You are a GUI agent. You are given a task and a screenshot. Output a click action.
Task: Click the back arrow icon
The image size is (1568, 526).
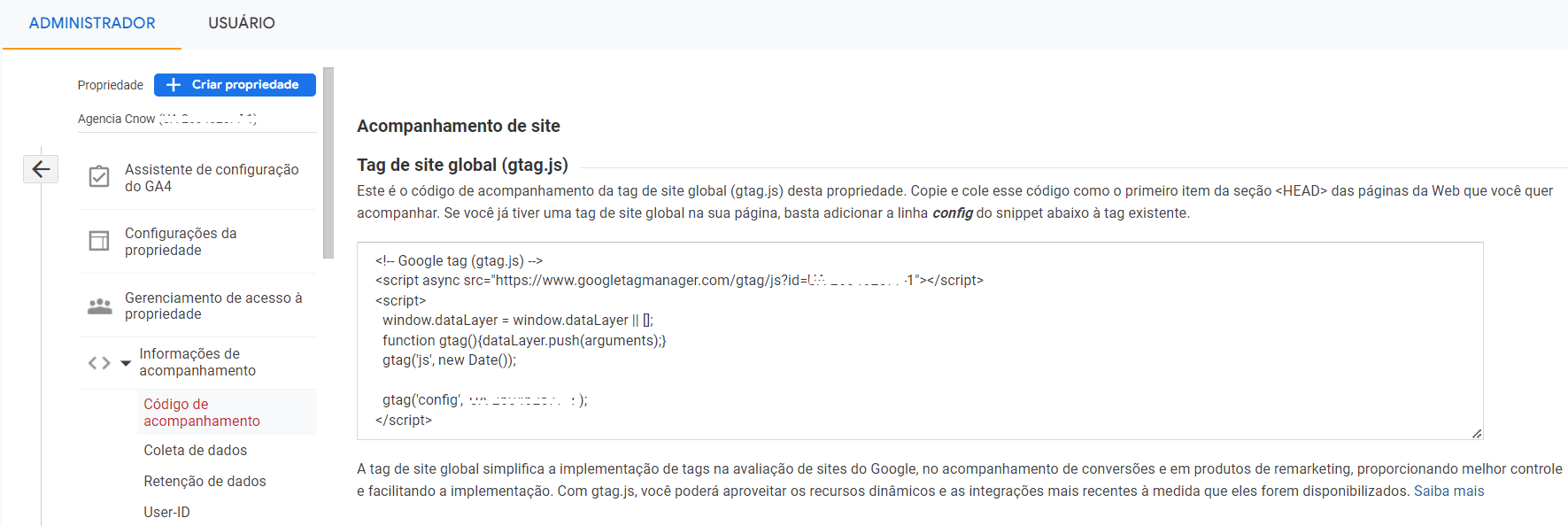pos(41,169)
